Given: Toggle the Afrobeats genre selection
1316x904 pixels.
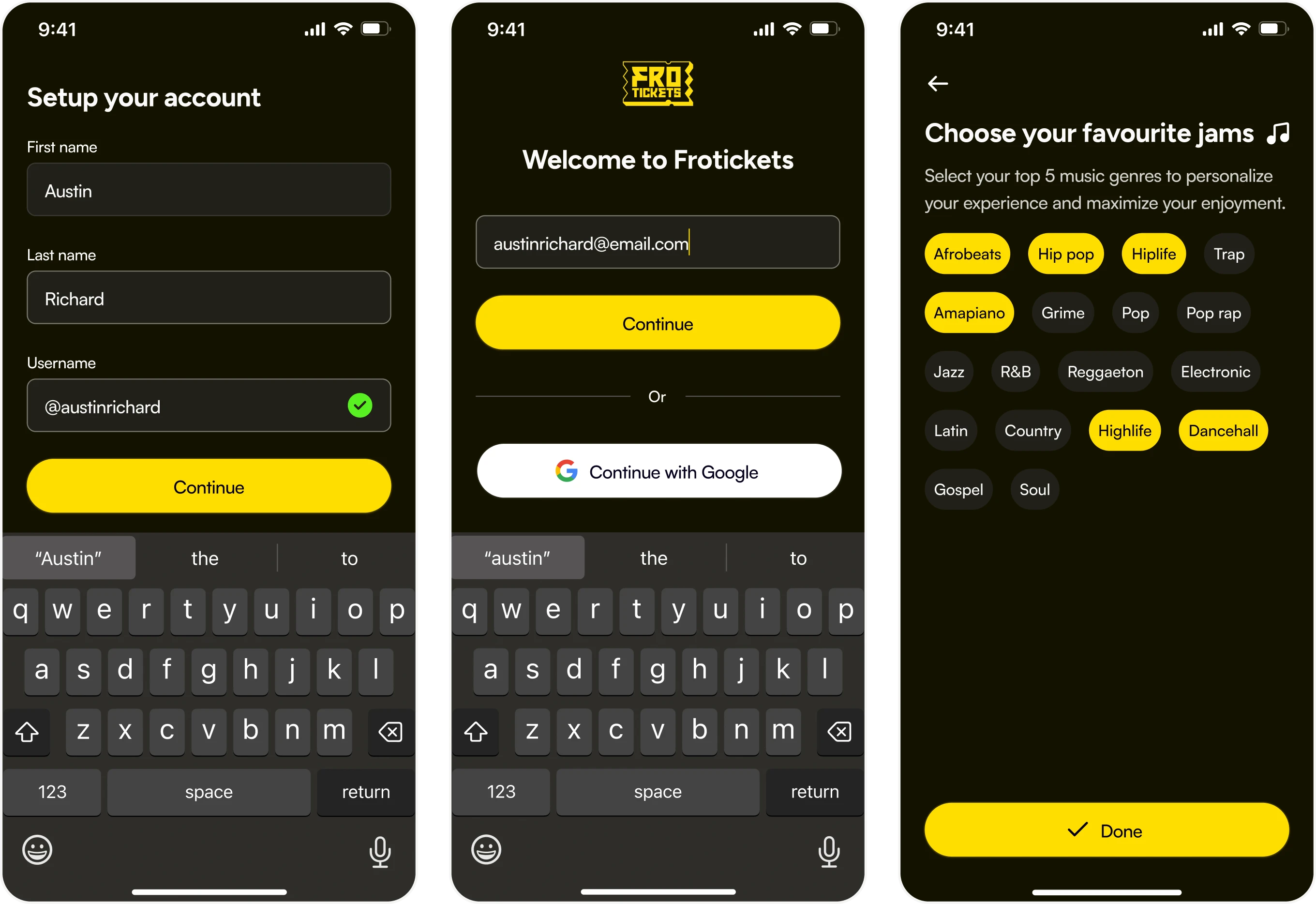Looking at the screenshot, I should click(966, 253).
